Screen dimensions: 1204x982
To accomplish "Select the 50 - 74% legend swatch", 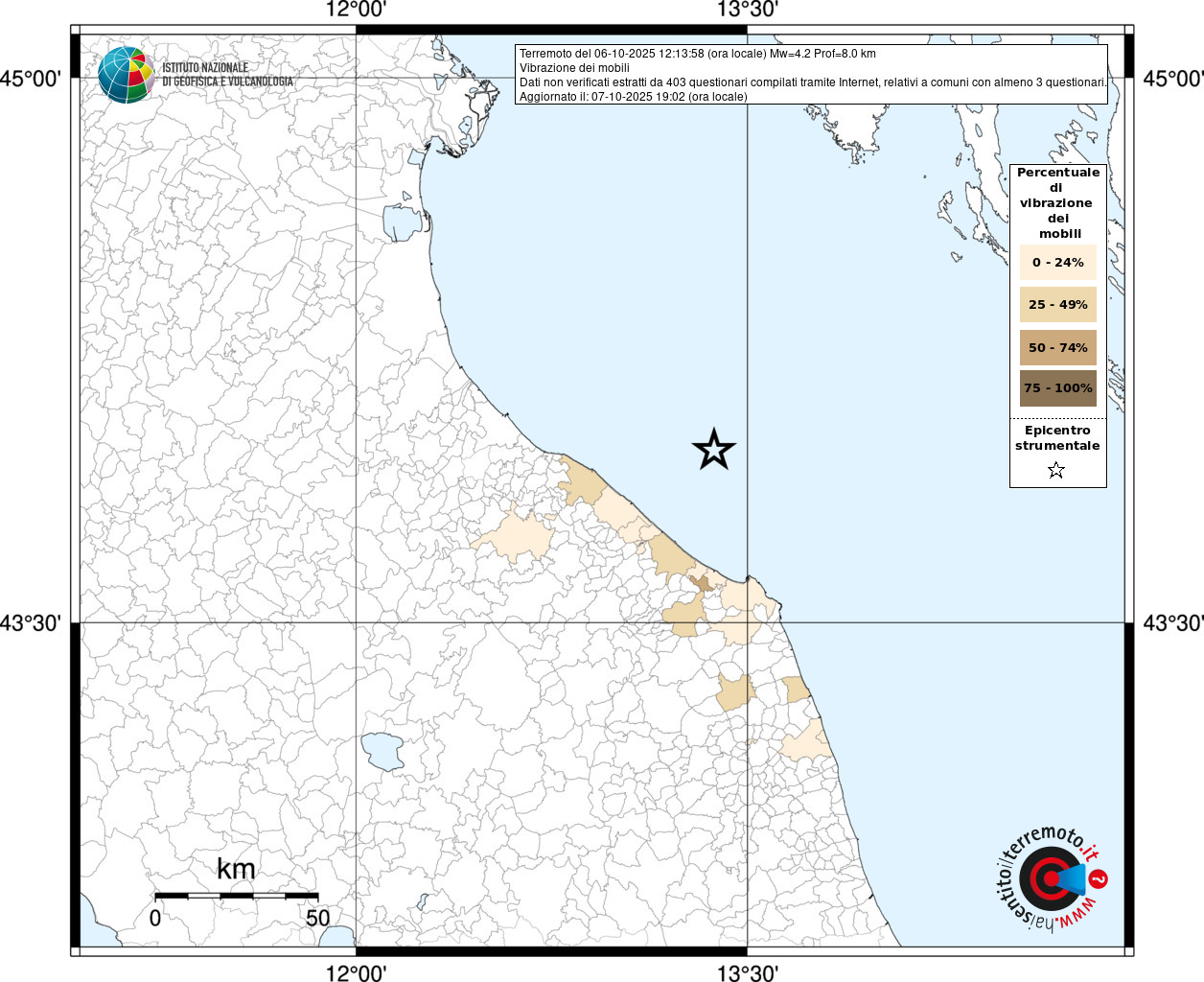I will click(x=1058, y=347).
